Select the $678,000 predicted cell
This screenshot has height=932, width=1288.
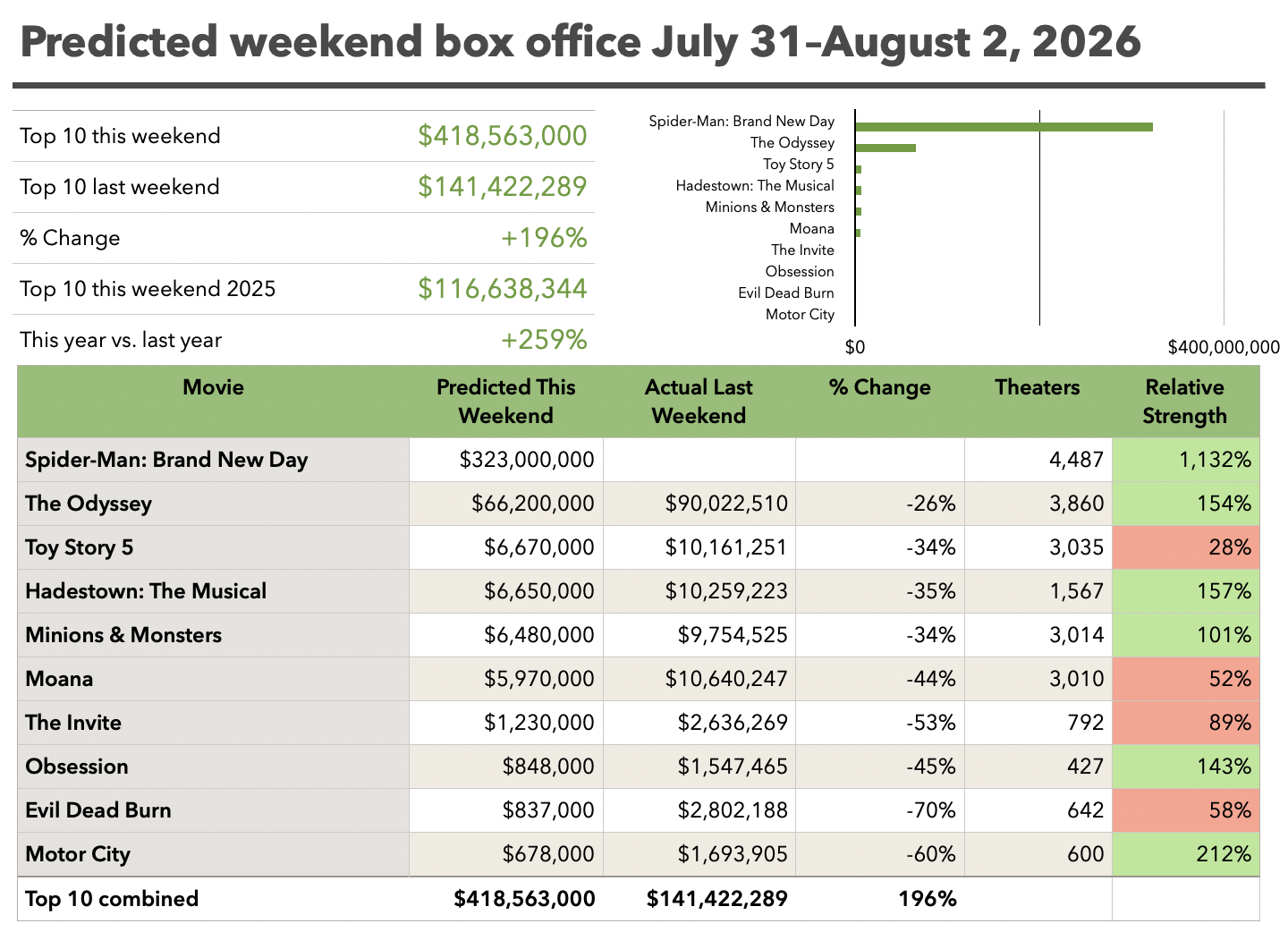pyautogui.click(x=506, y=854)
